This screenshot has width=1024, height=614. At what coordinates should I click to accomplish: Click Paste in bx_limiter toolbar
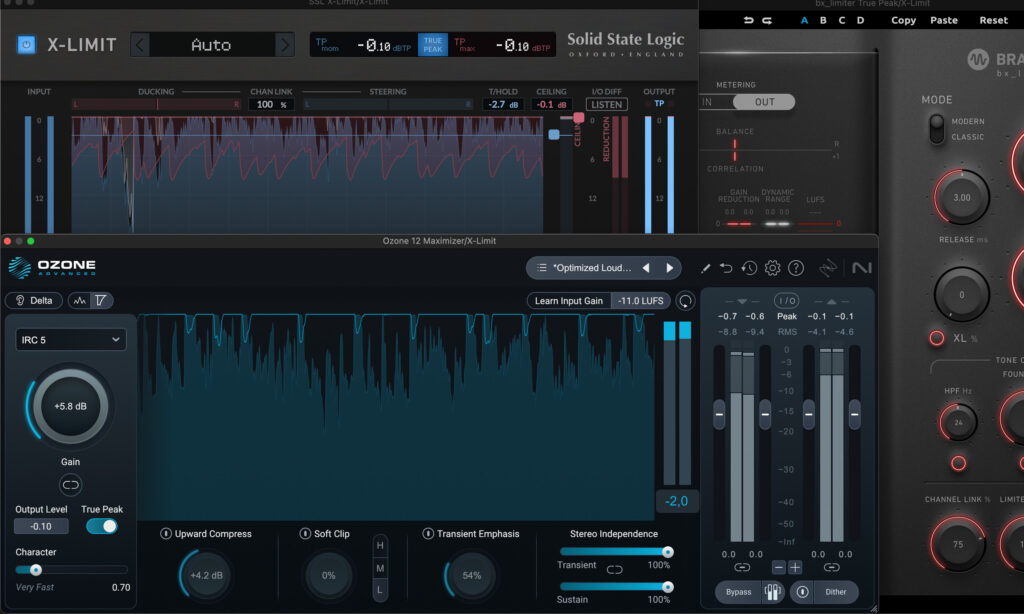click(944, 20)
